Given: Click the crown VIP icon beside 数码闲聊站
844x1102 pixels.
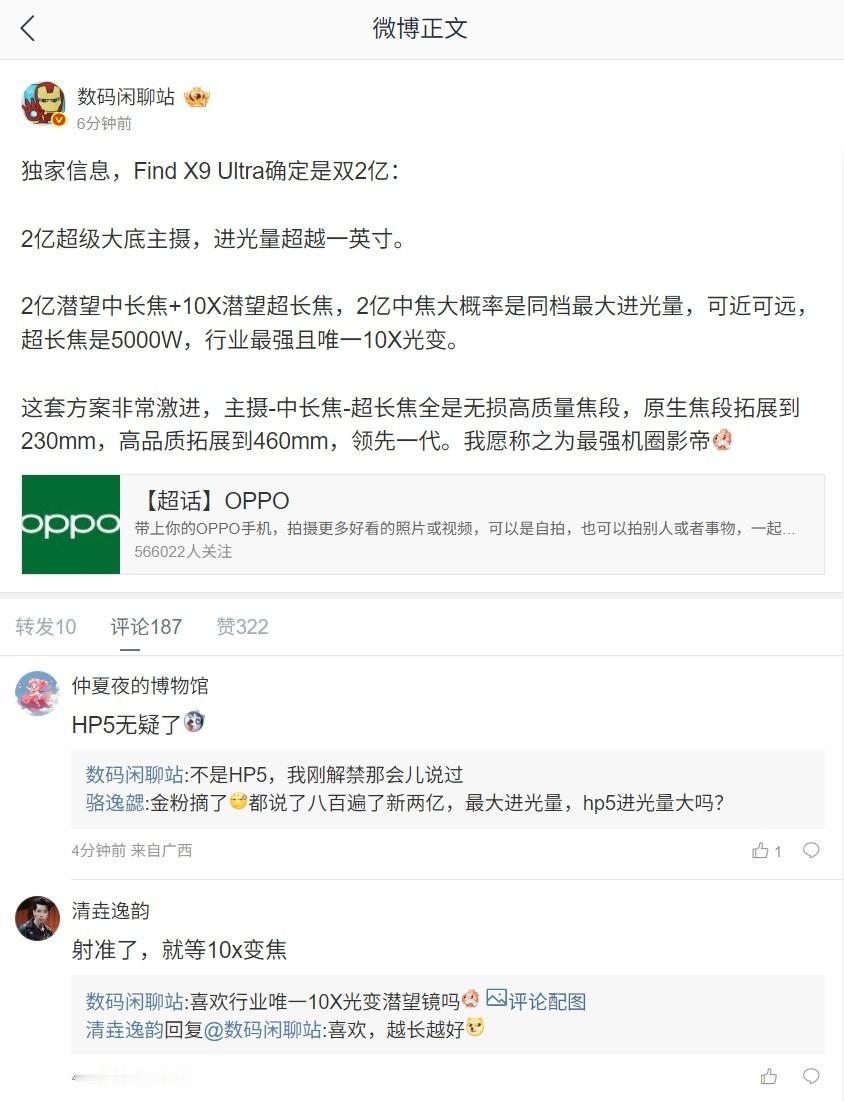Looking at the screenshot, I should [x=197, y=97].
